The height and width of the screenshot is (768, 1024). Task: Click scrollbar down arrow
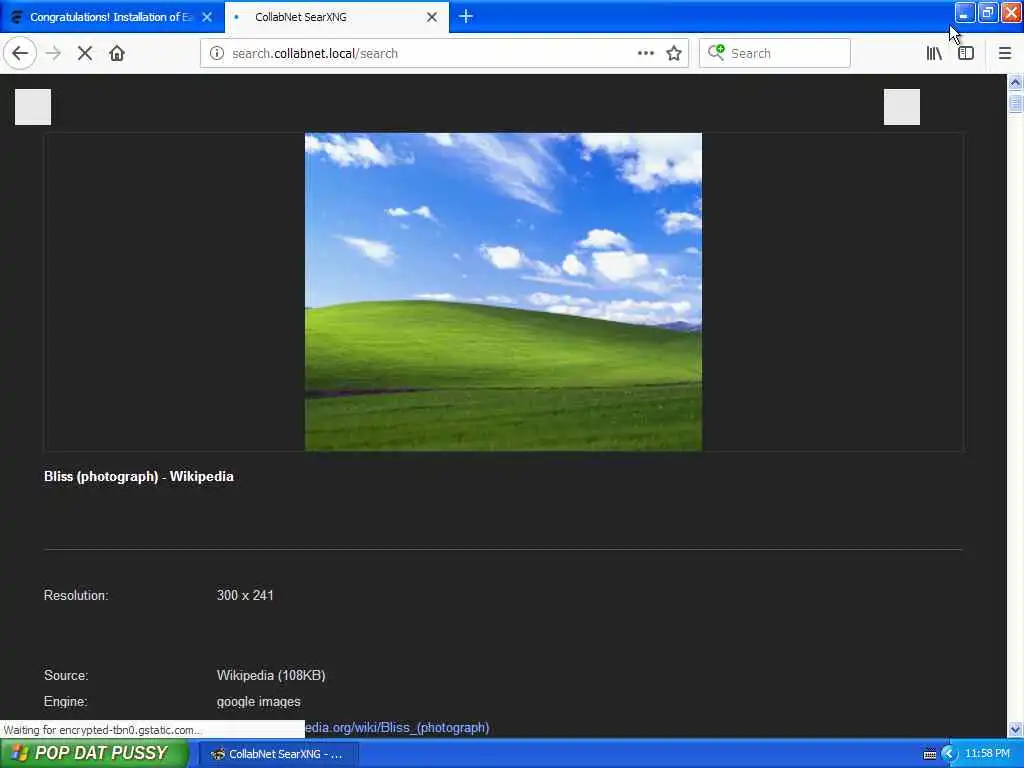click(1015, 729)
